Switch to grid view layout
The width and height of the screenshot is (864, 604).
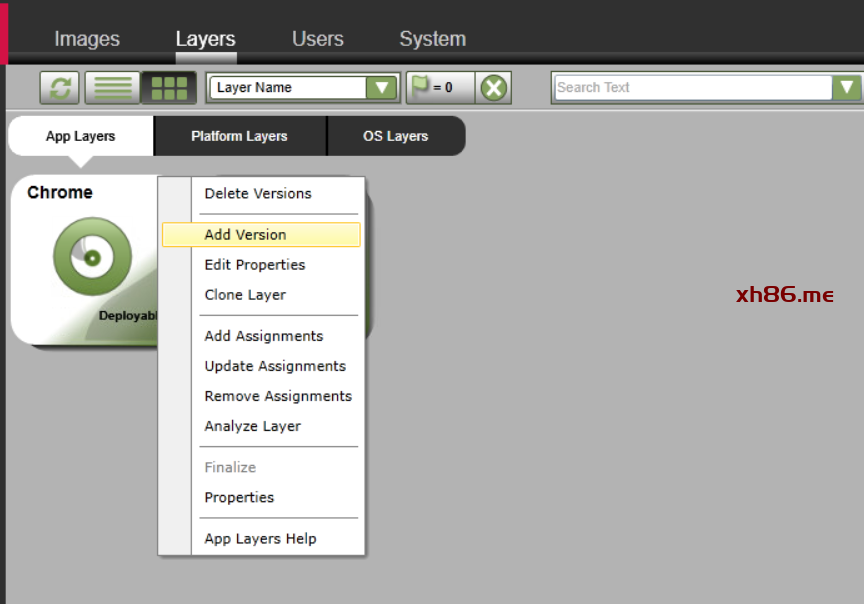pyautogui.click(x=168, y=88)
